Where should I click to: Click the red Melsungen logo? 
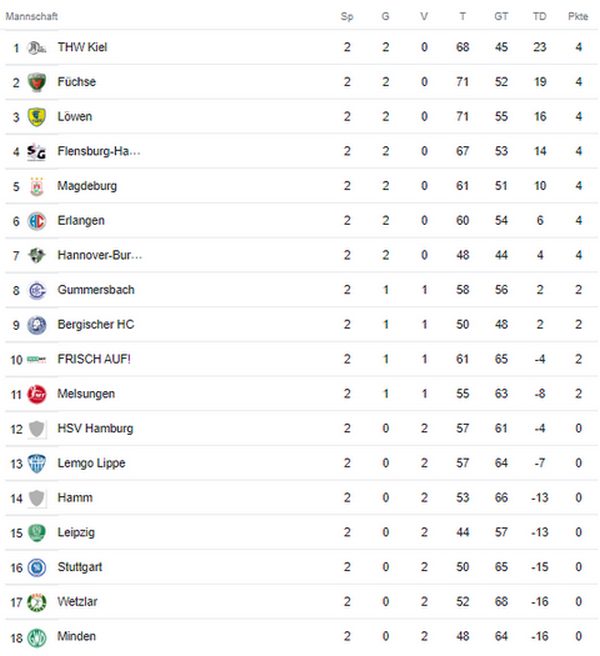pos(36,394)
